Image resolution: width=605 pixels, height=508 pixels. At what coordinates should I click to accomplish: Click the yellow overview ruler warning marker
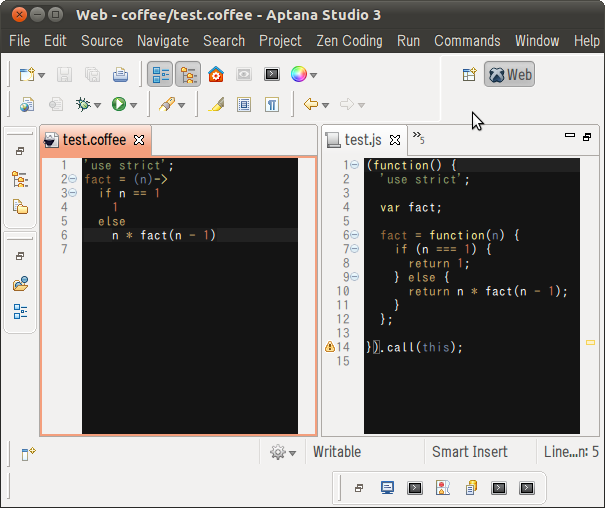click(x=590, y=343)
